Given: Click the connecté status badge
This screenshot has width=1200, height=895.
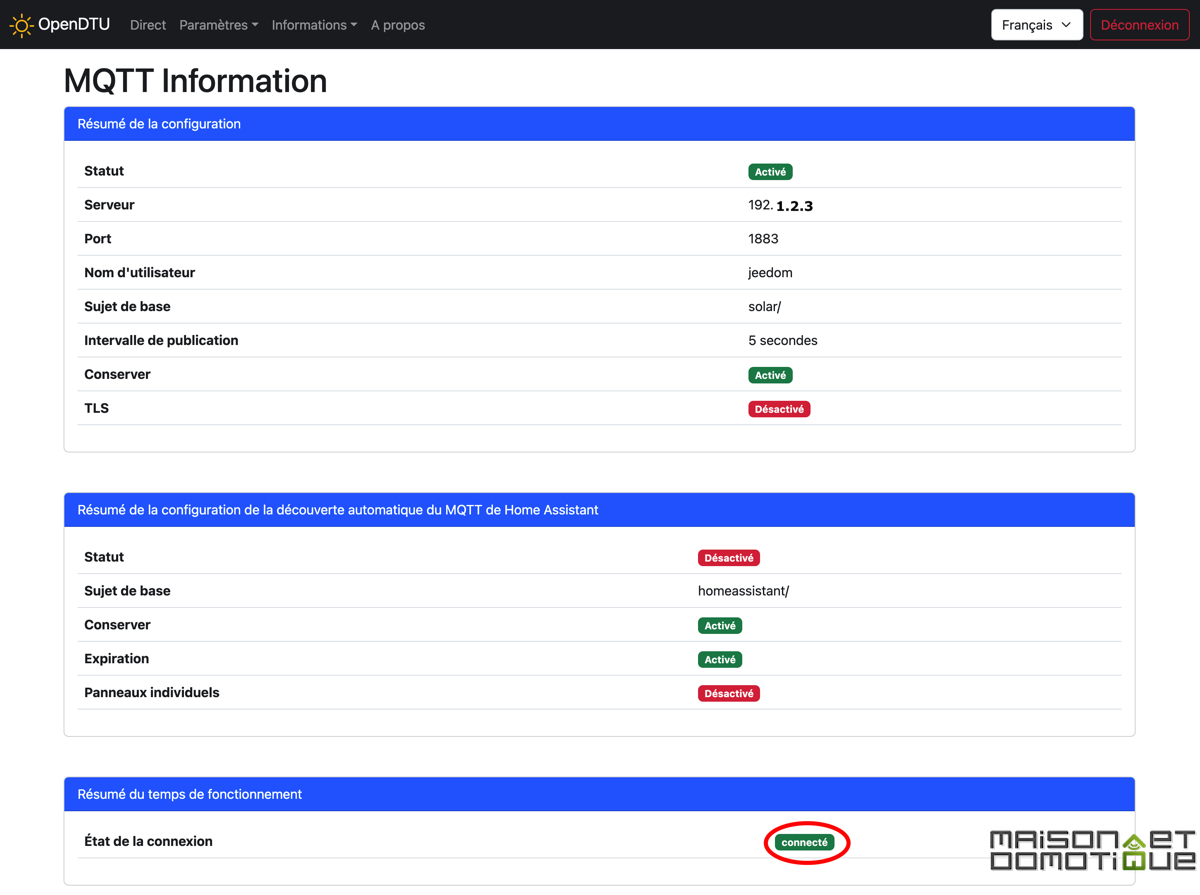Looking at the screenshot, I should point(805,843).
